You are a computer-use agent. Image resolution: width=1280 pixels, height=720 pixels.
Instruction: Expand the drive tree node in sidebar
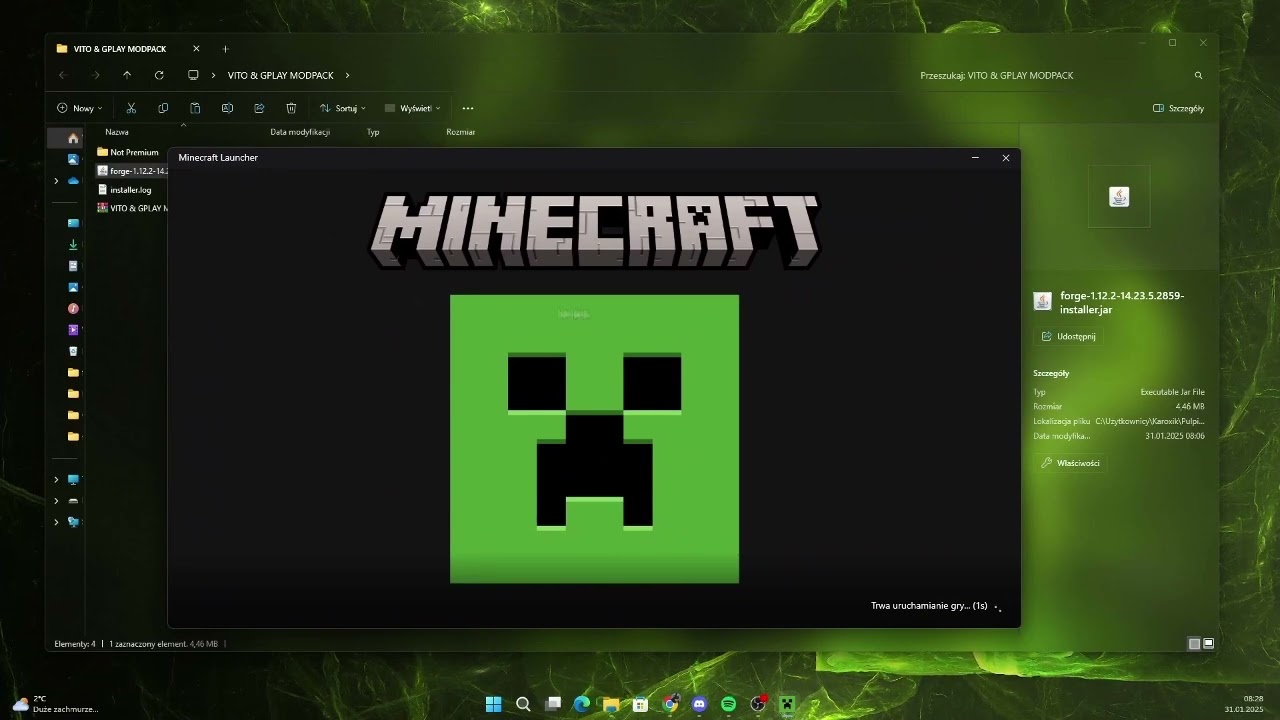[x=56, y=500]
